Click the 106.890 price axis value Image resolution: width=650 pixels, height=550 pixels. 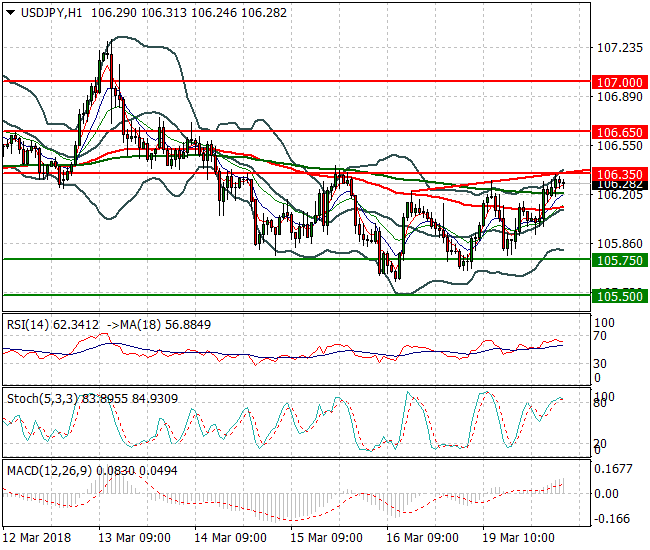point(620,97)
